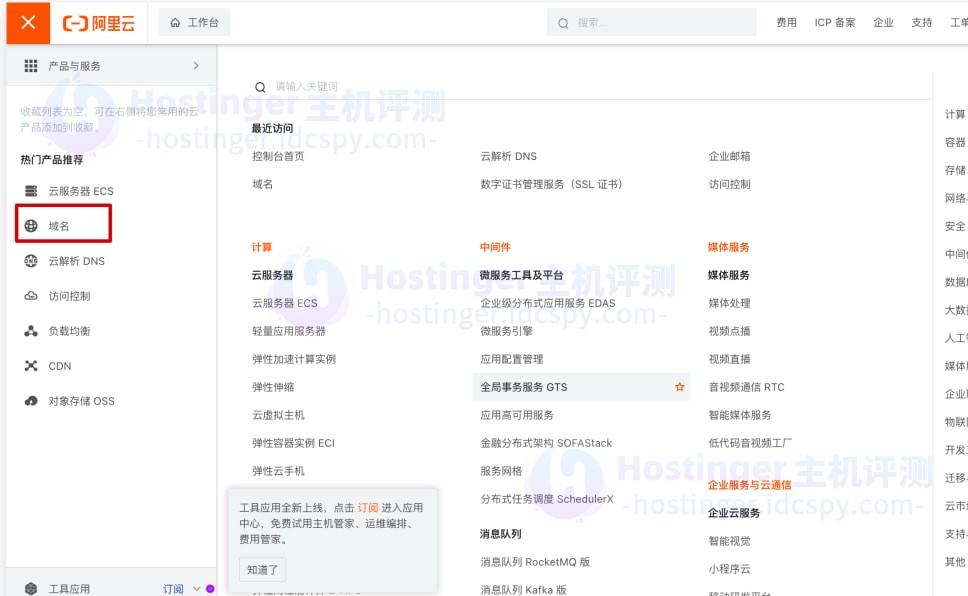The image size is (968, 596).
Task: Click the CDN icon in the sidebar
Action: click(x=31, y=365)
